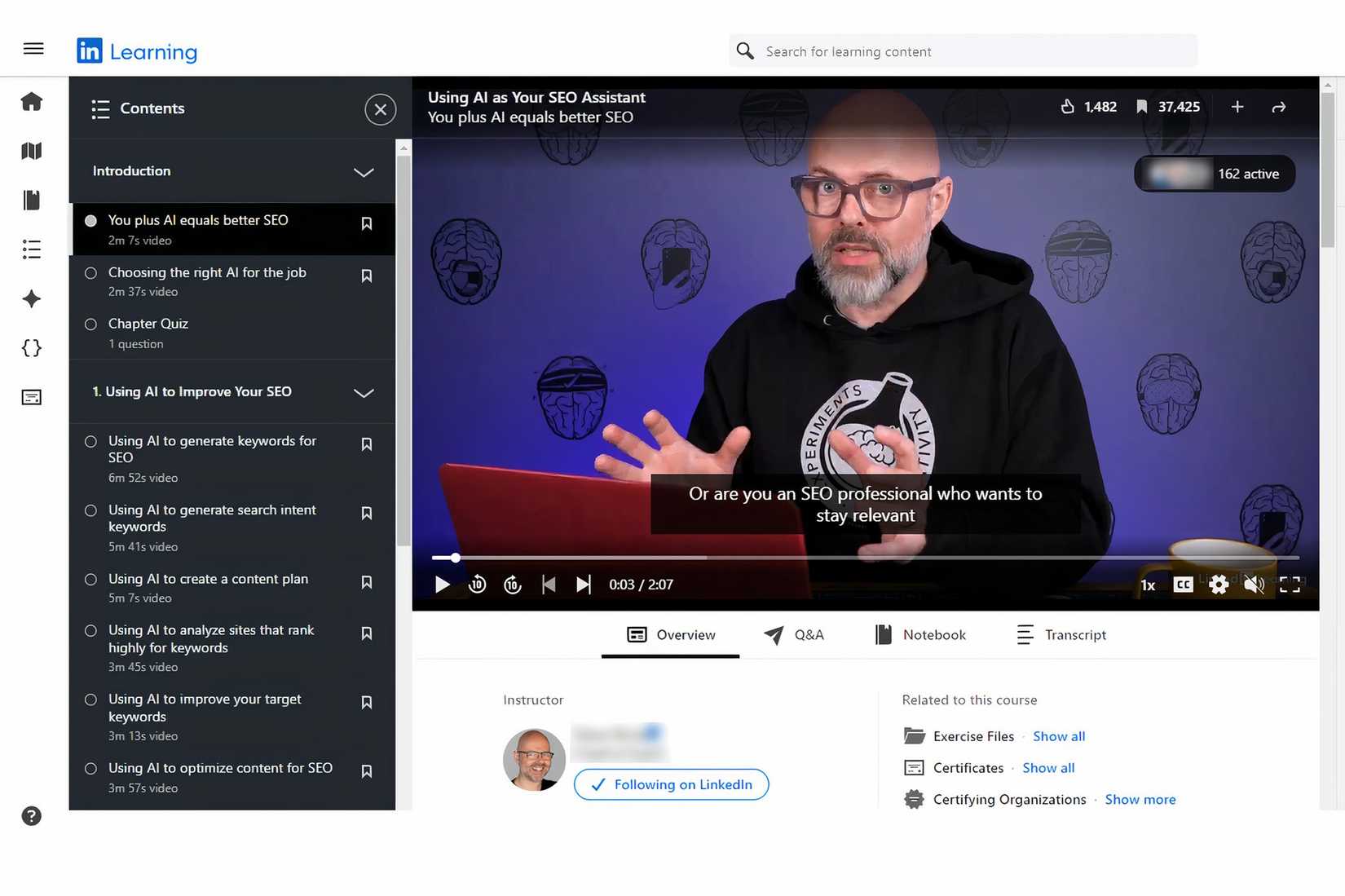Open video settings gear
This screenshot has width=1345, height=896.
(x=1219, y=585)
